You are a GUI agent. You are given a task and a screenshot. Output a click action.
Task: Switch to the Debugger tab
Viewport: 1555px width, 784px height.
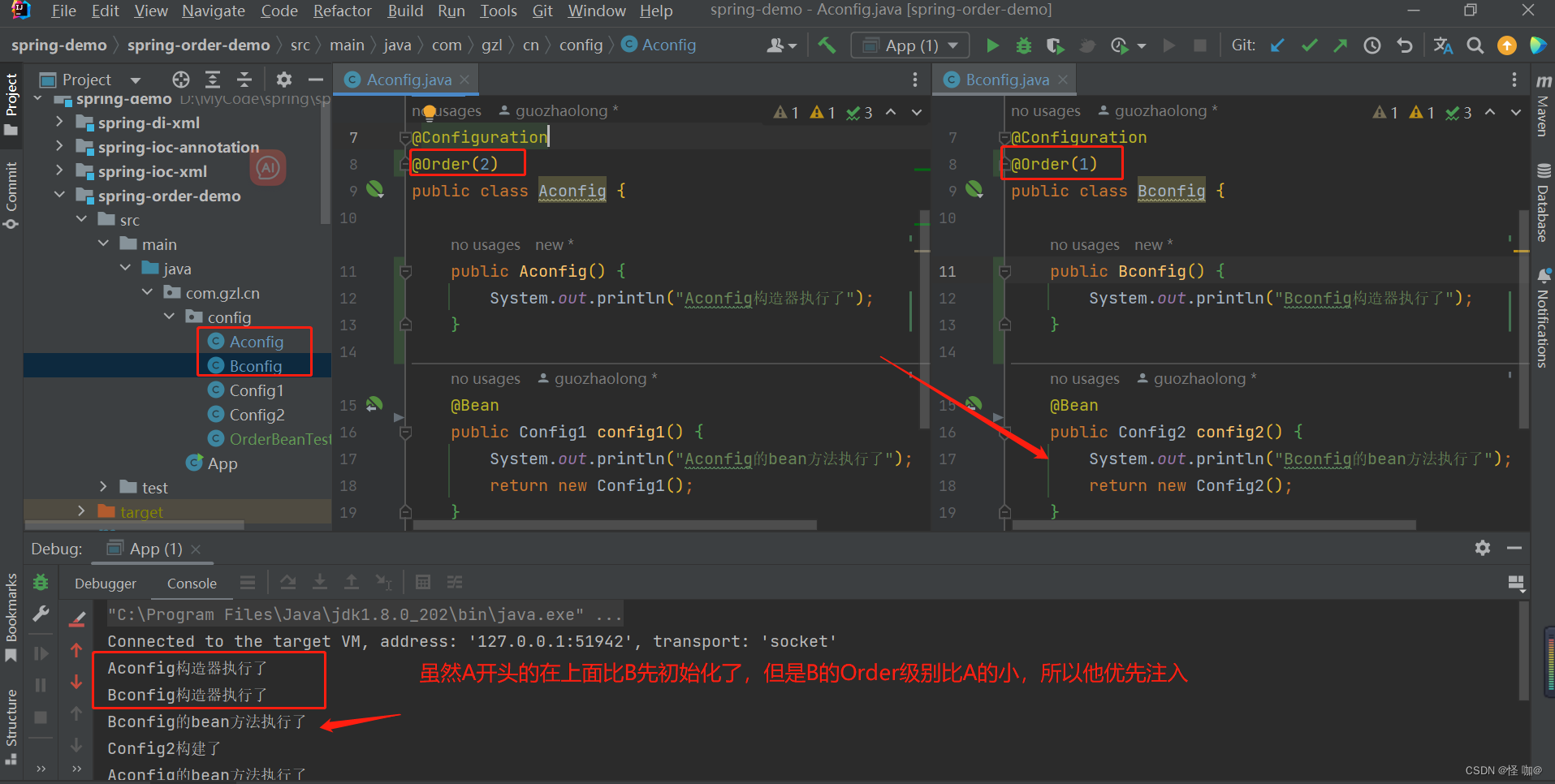[106, 584]
